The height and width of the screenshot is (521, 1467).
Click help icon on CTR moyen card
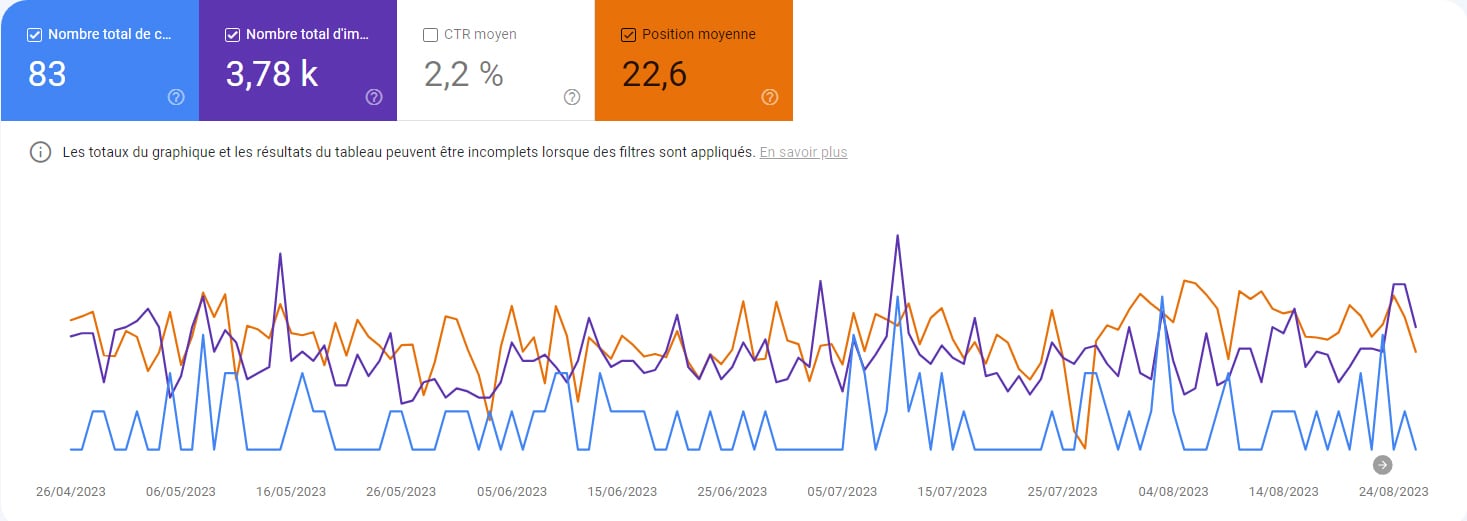pos(572,97)
